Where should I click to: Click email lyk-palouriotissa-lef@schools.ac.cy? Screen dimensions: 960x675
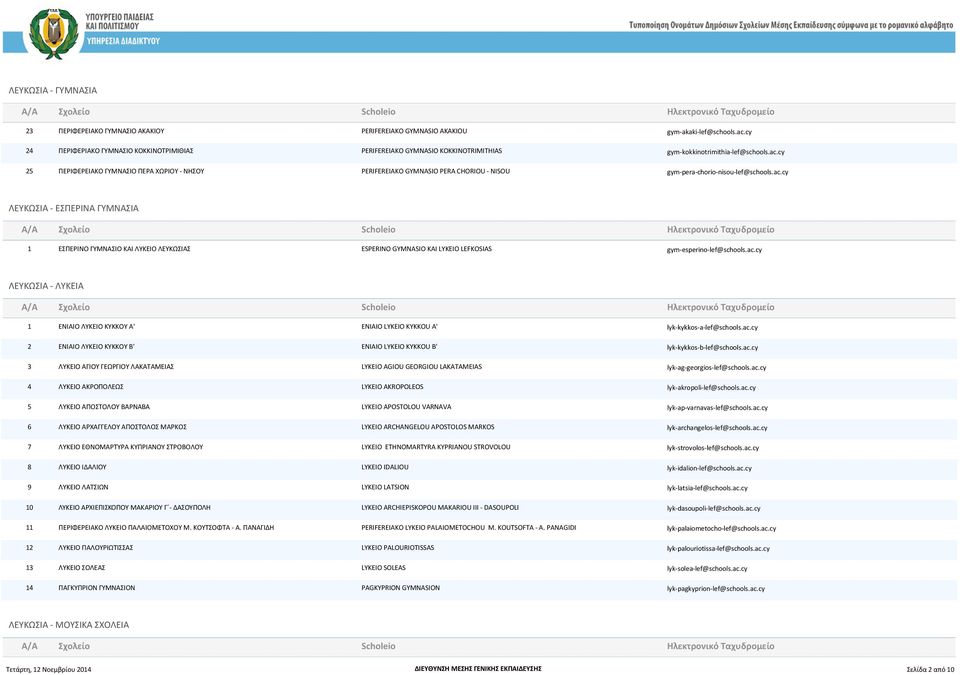tap(718, 549)
